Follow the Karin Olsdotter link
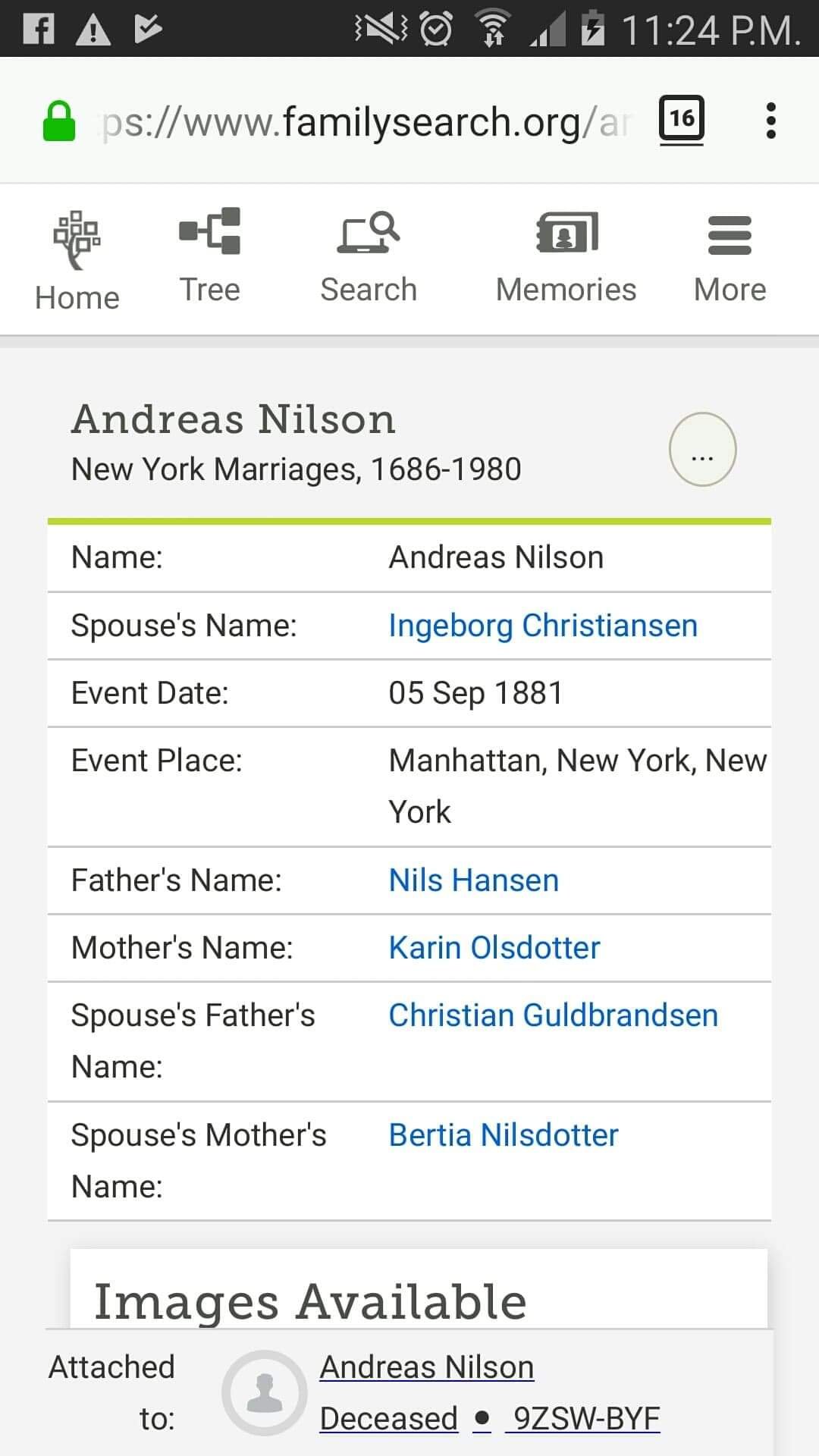The image size is (819, 1456). coord(494,948)
